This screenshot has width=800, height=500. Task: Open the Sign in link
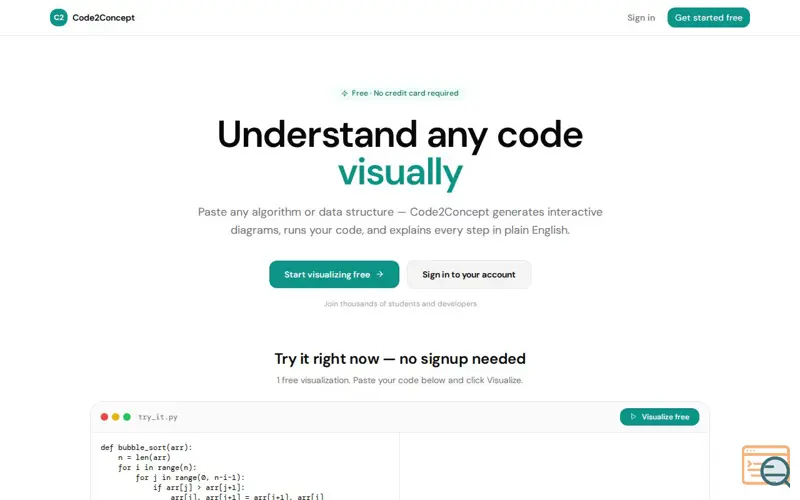[641, 17]
